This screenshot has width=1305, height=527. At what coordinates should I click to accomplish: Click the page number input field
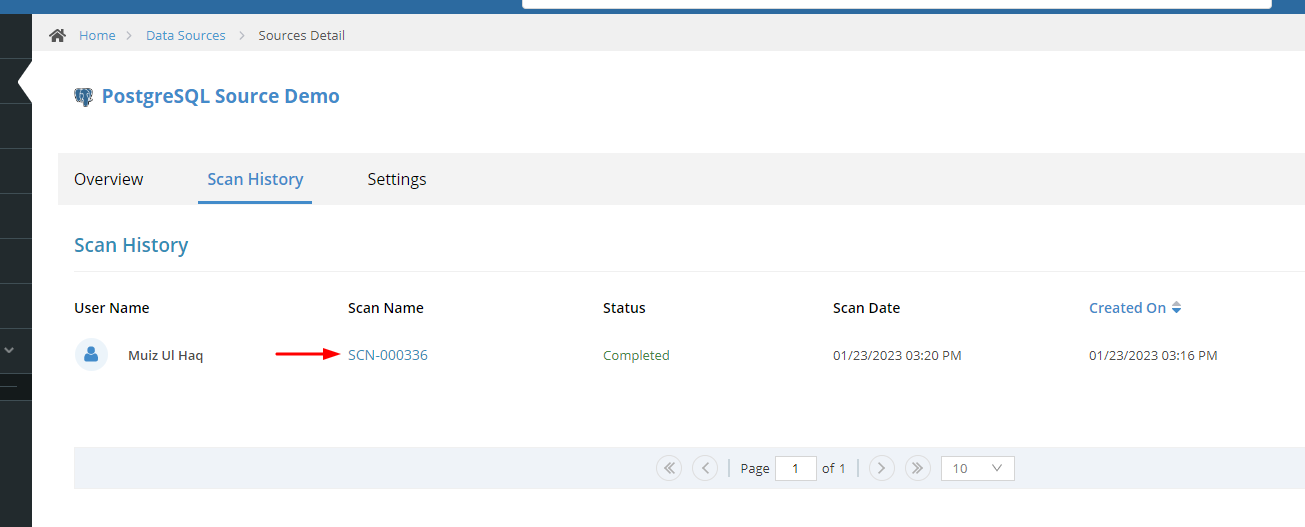[796, 468]
